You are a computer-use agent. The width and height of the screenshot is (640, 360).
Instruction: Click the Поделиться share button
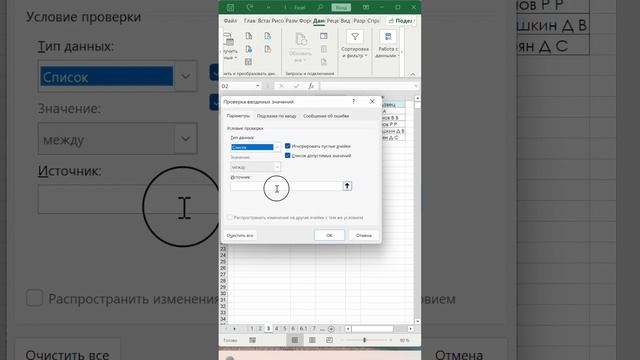pos(400,20)
